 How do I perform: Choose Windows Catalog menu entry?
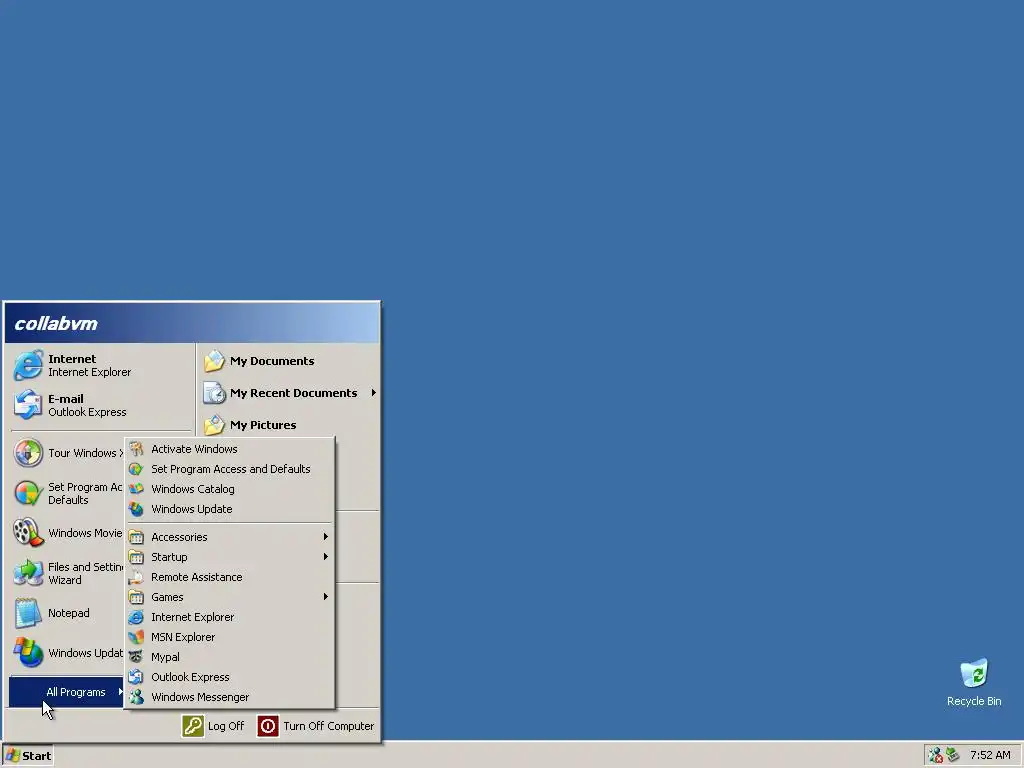click(x=230, y=489)
